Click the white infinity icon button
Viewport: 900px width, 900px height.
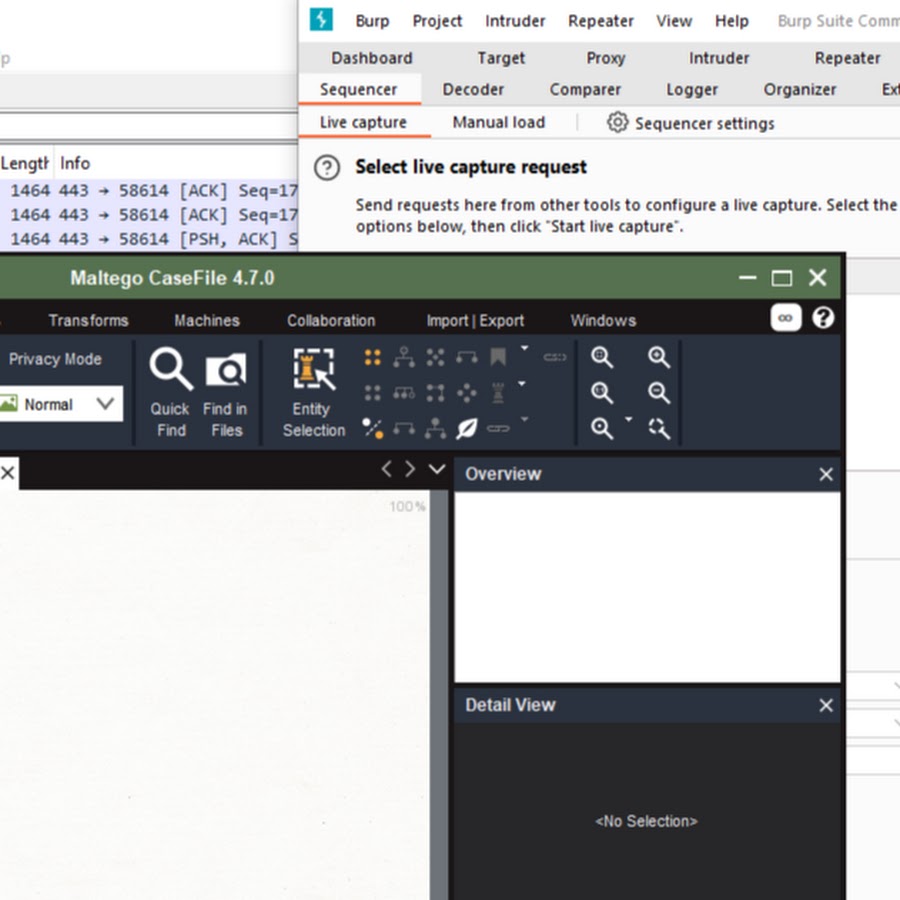[x=785, y=318]
